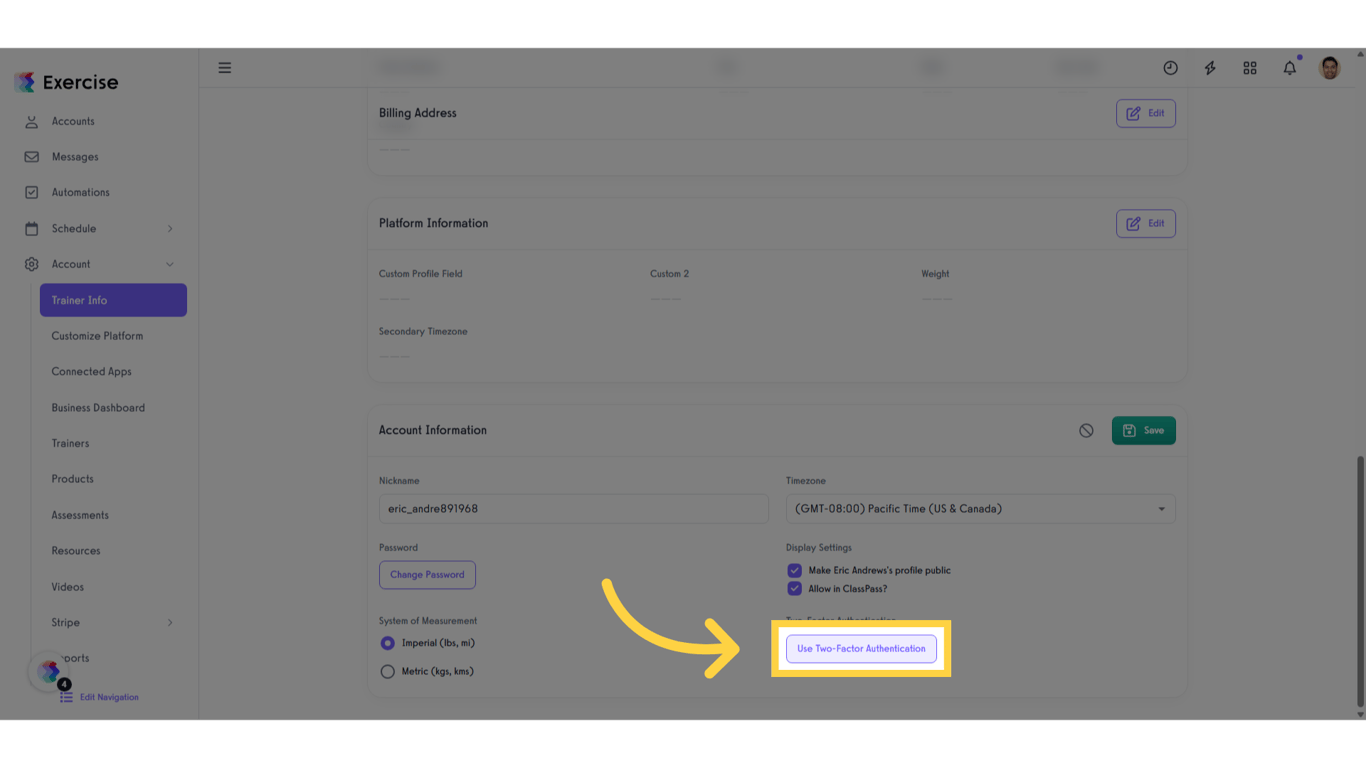Select the Automations checkmark icon

(33, 192)
